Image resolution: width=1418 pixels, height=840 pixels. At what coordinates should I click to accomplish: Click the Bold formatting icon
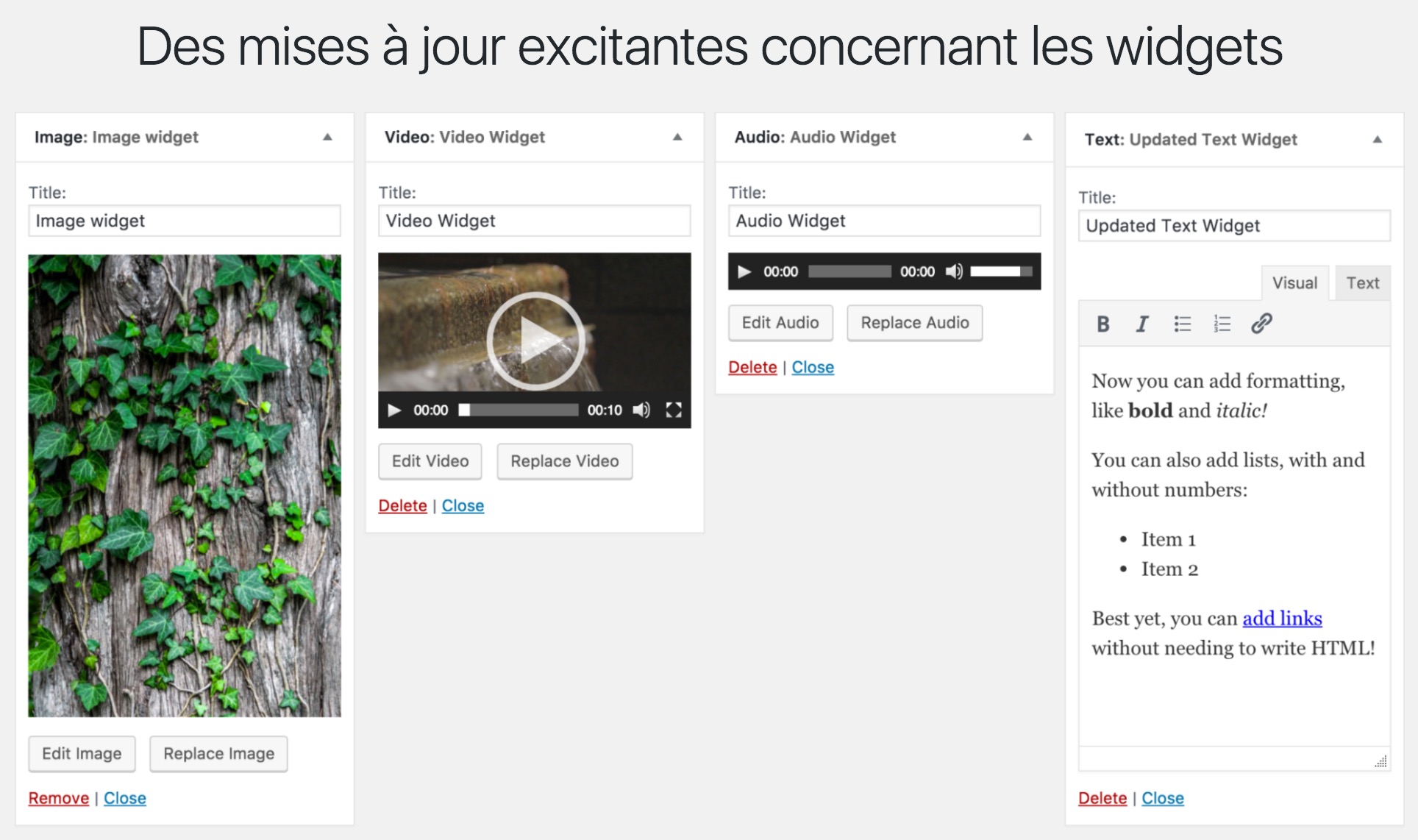pos(1100,322)
